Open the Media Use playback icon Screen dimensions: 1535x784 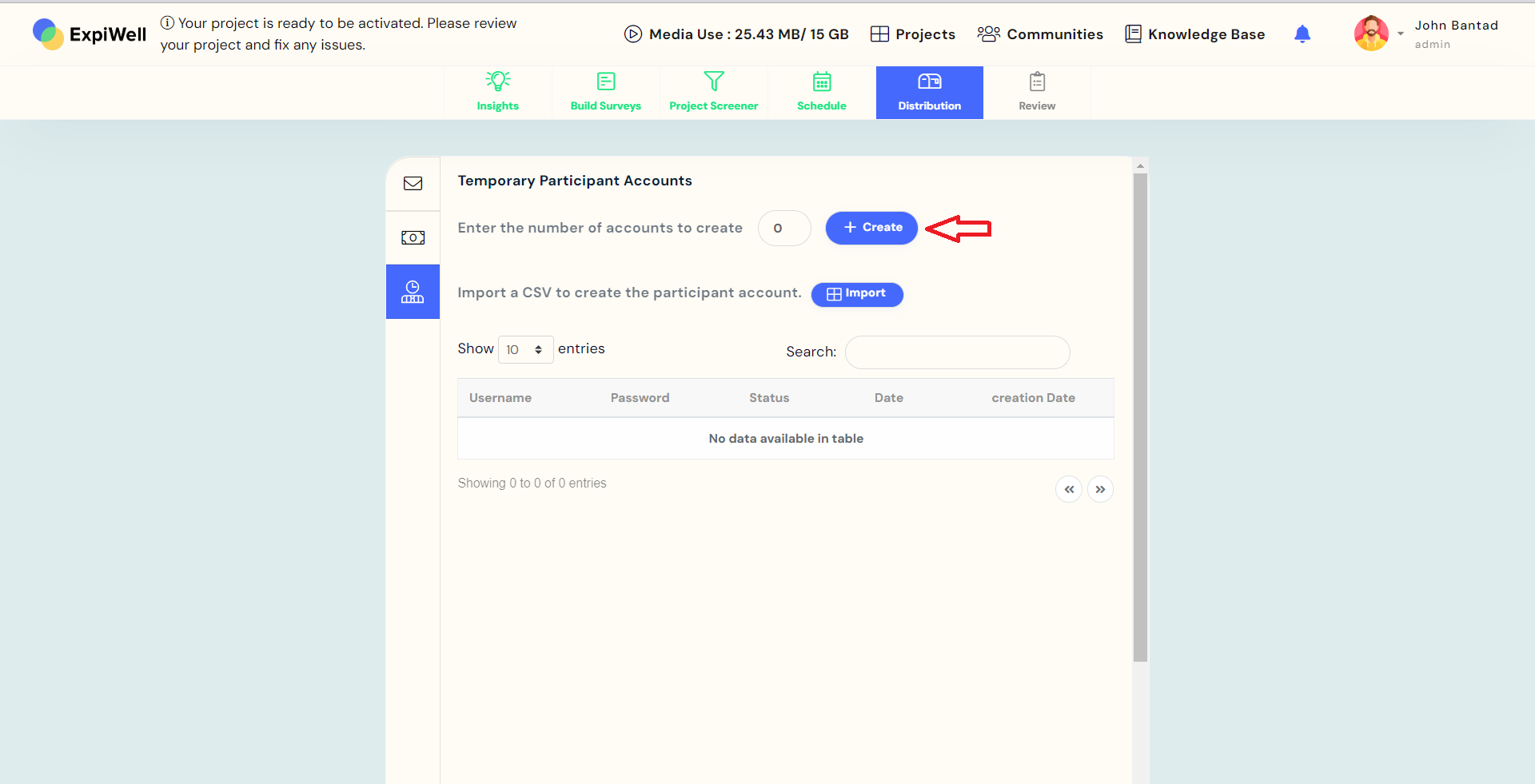(633, 34)
